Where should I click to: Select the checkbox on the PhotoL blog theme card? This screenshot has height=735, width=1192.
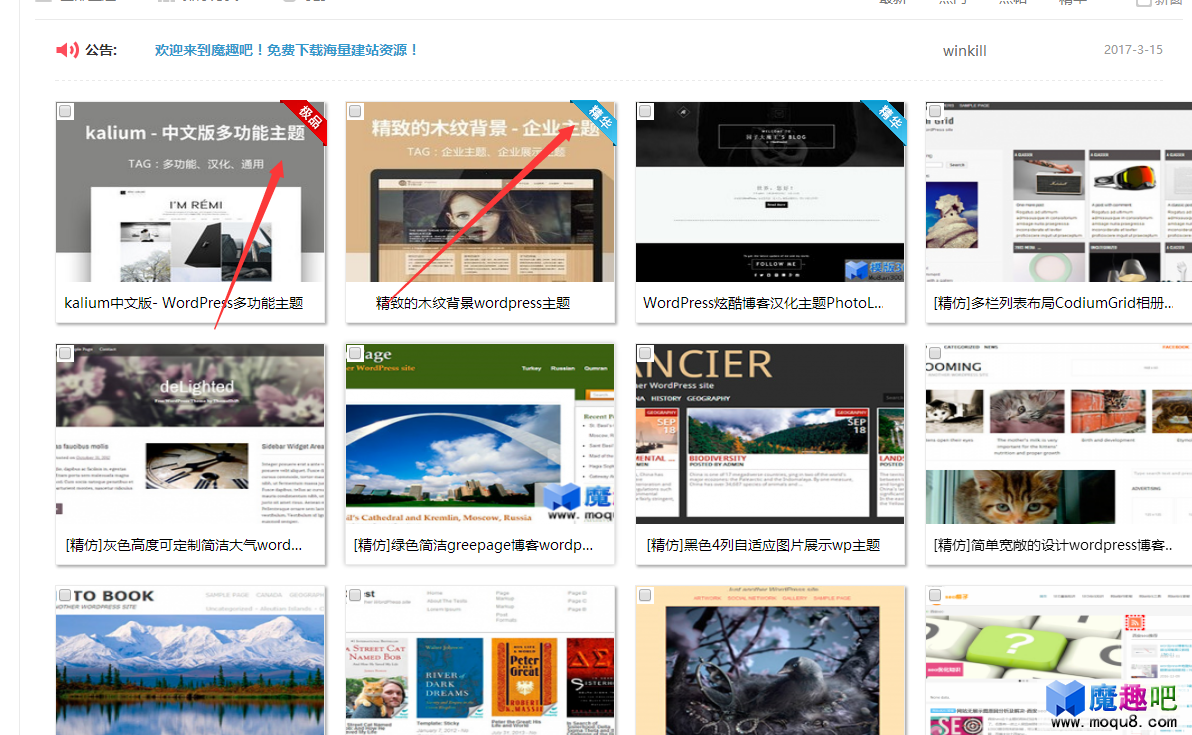point(645,112)
